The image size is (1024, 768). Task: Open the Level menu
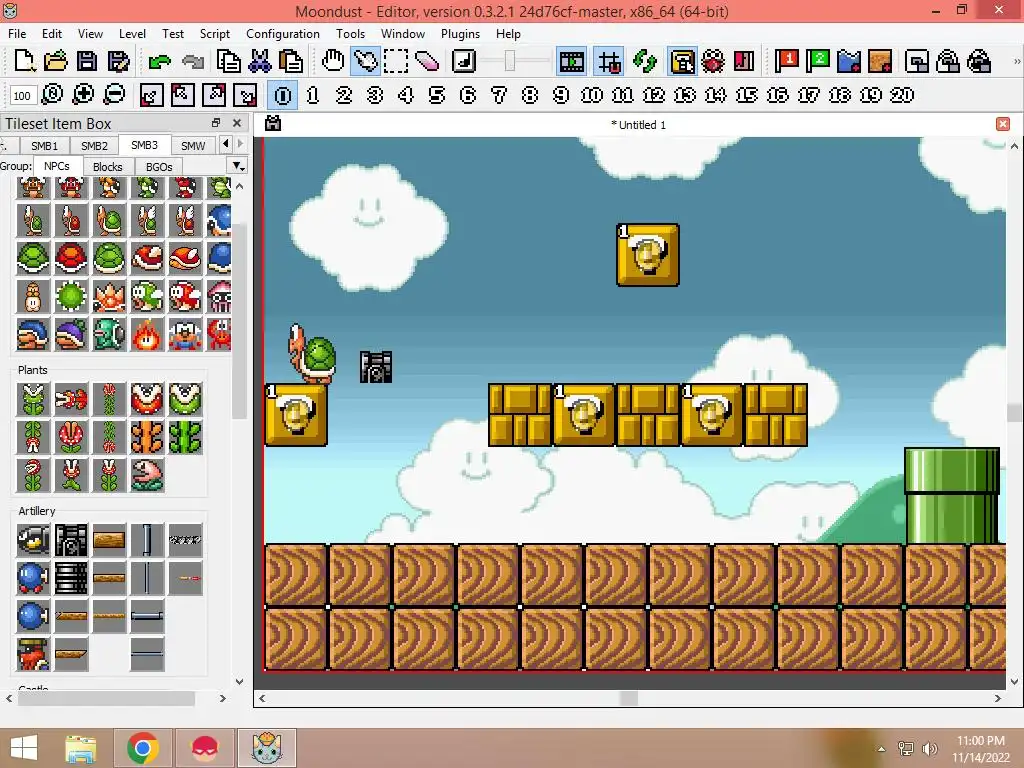click(x=132, y=33)
